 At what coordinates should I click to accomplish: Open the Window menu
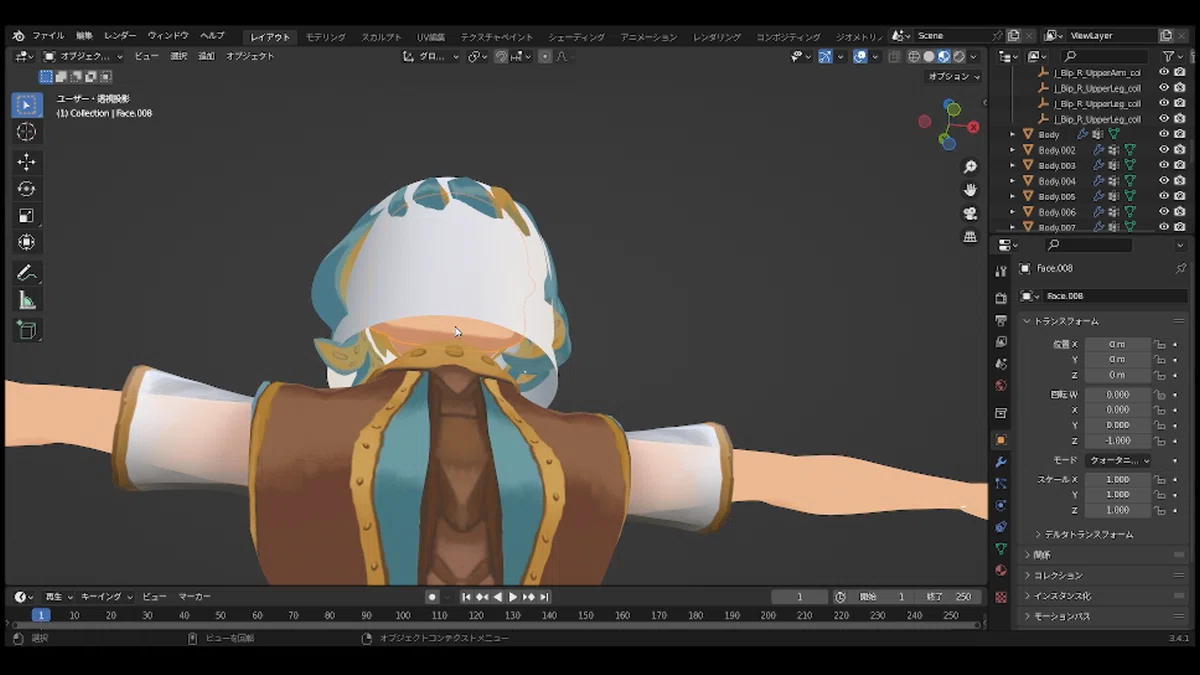coord(168,36)
